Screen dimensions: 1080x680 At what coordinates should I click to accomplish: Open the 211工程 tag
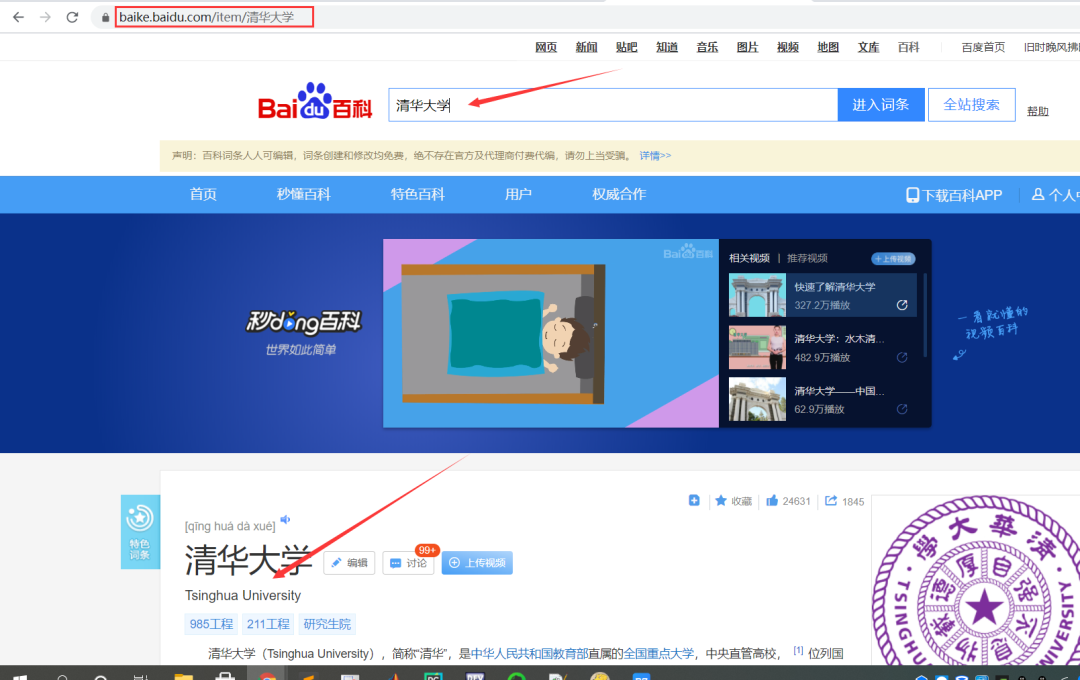coord(268,624)
